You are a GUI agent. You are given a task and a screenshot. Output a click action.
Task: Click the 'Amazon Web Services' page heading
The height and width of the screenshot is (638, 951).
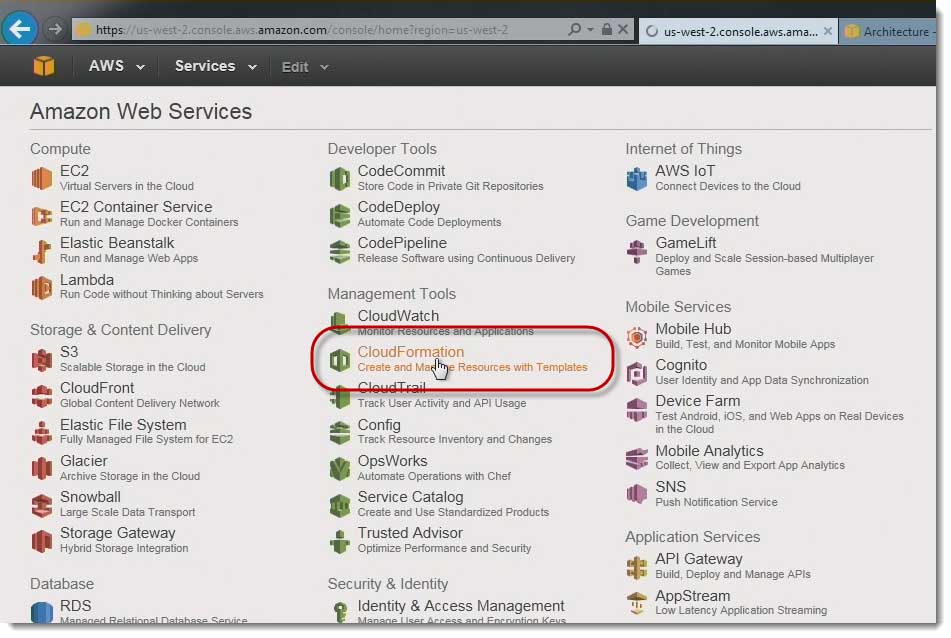141,112
